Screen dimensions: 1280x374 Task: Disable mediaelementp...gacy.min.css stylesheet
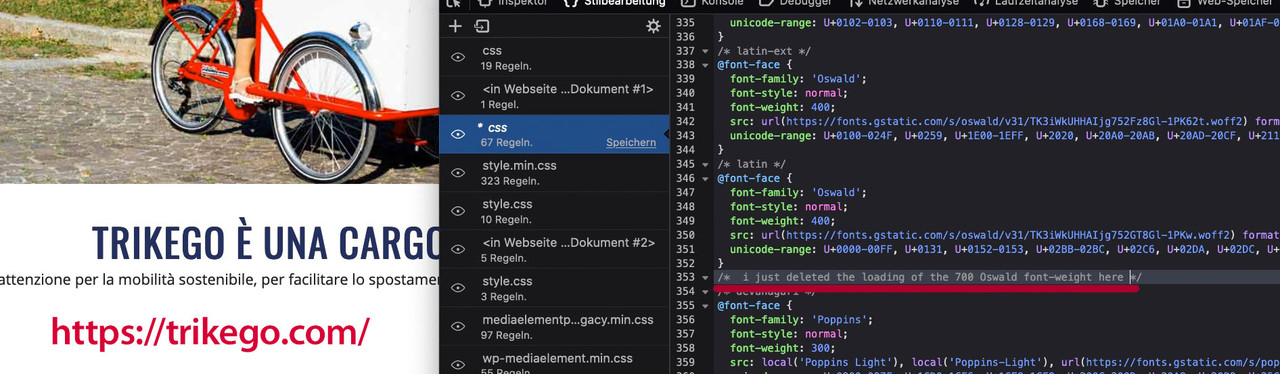(458, 327)
